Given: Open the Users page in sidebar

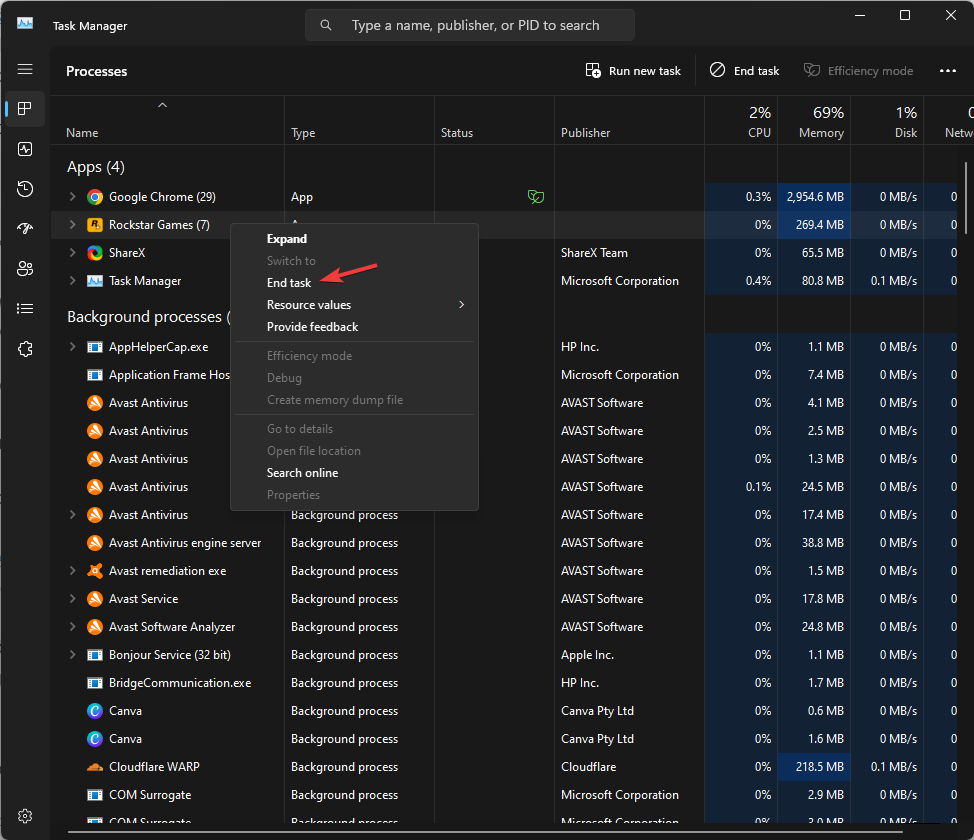Looking at the screenshot, I should [25, 268].
